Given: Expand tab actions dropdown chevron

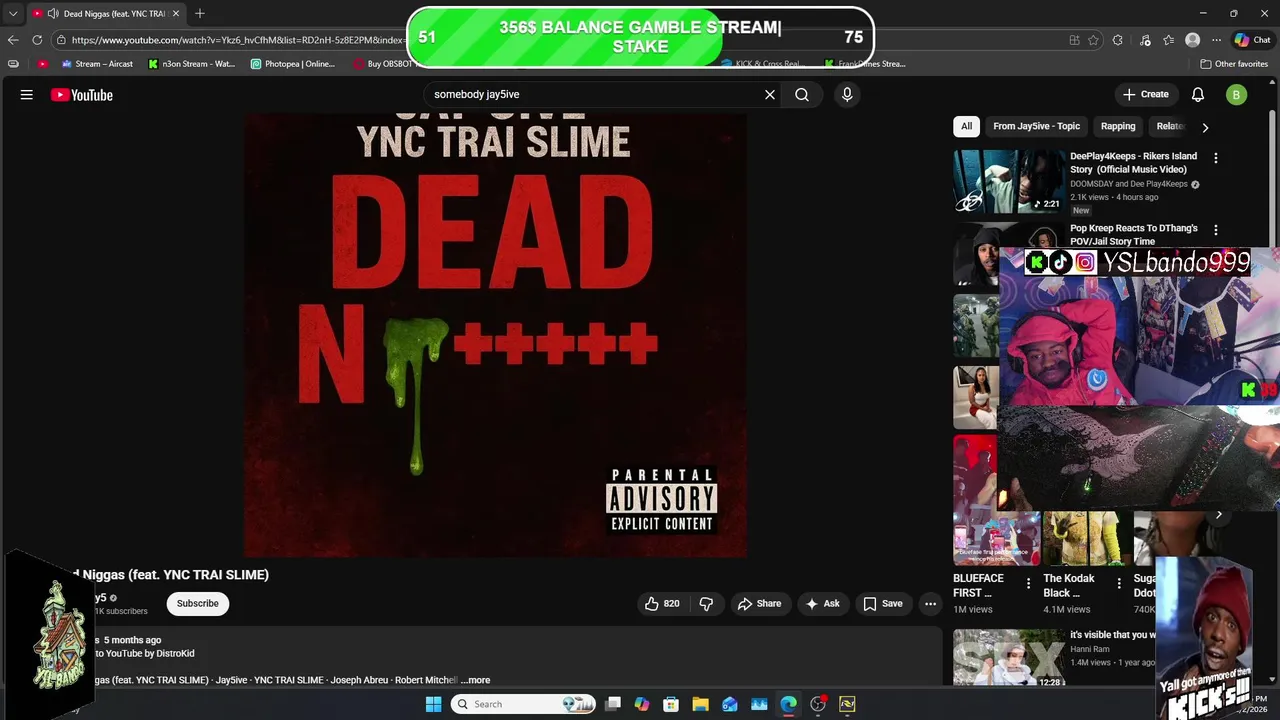Looking at the screenshot, I should 13,13.
